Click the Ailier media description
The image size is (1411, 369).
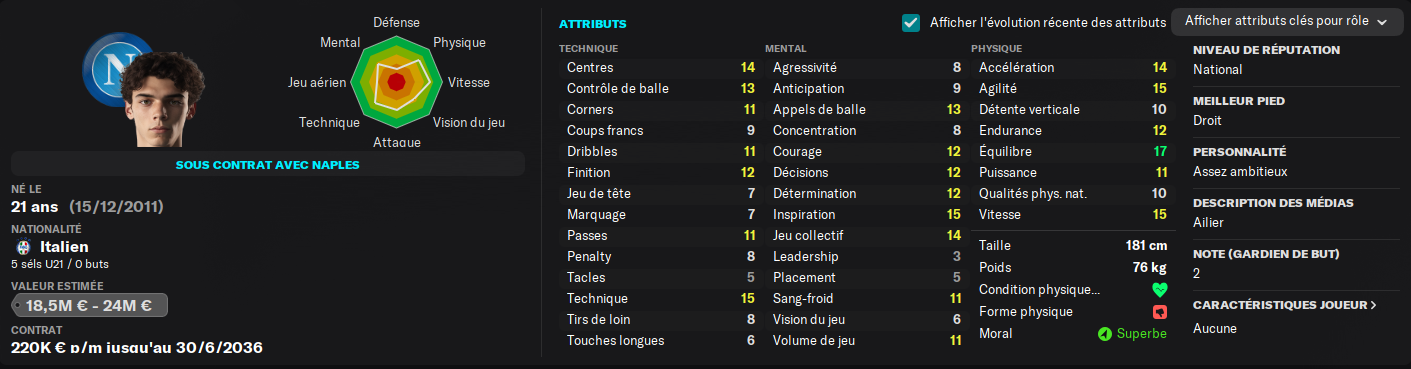click(1210, 222)
